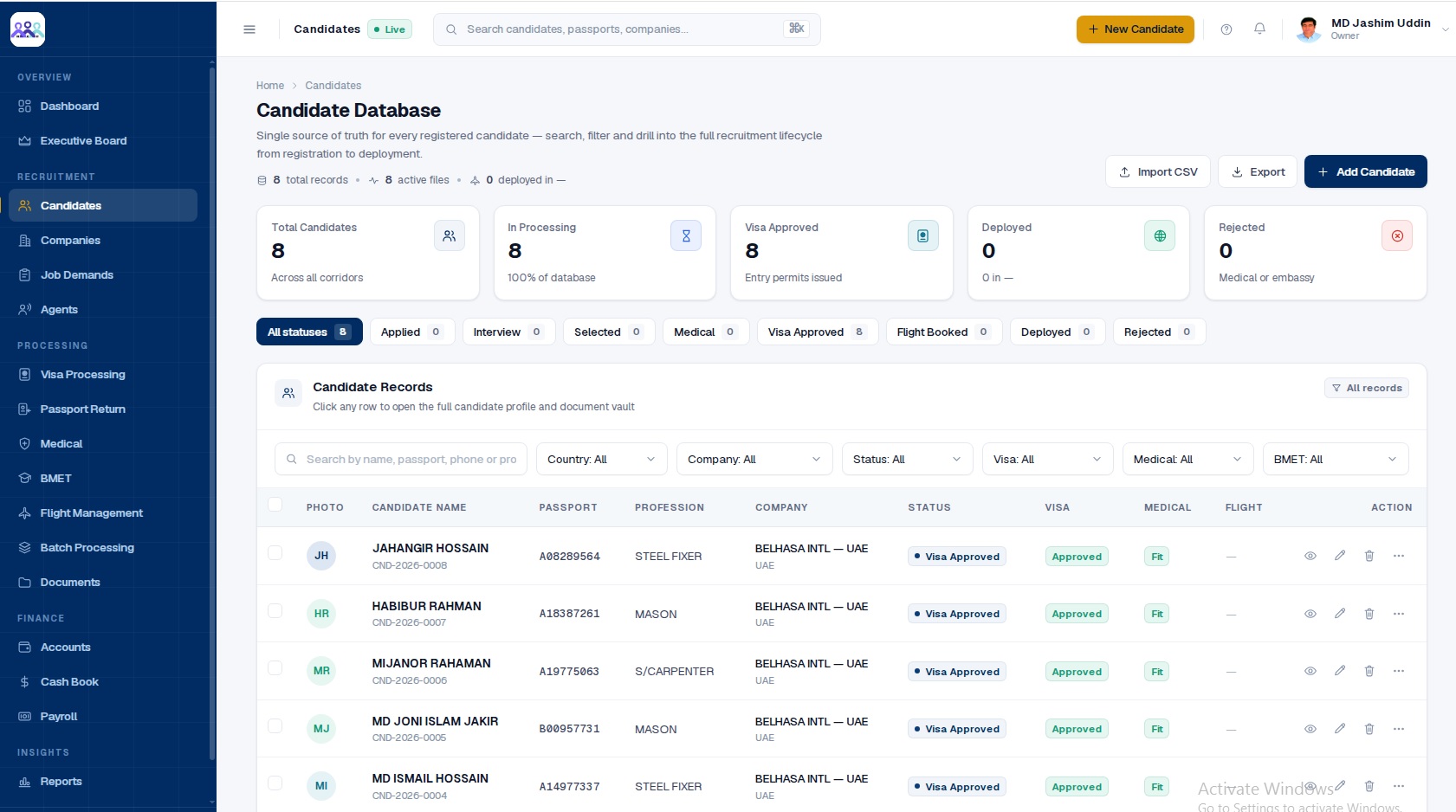Open Visa Processing in the sidebar

point(103,375)
